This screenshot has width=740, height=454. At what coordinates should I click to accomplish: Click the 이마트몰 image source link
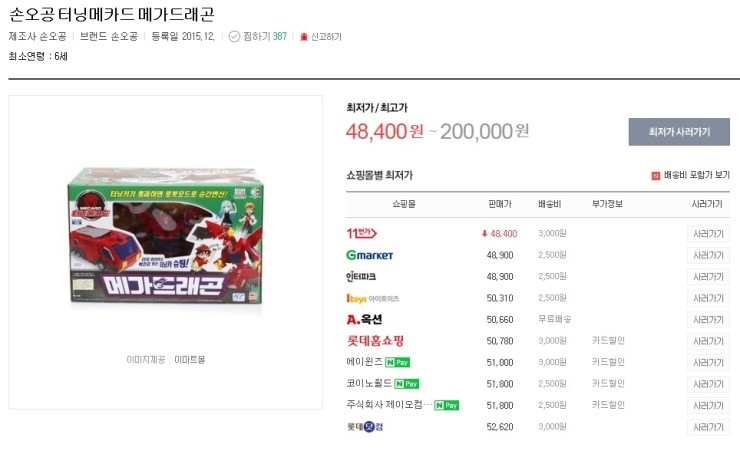190,360
